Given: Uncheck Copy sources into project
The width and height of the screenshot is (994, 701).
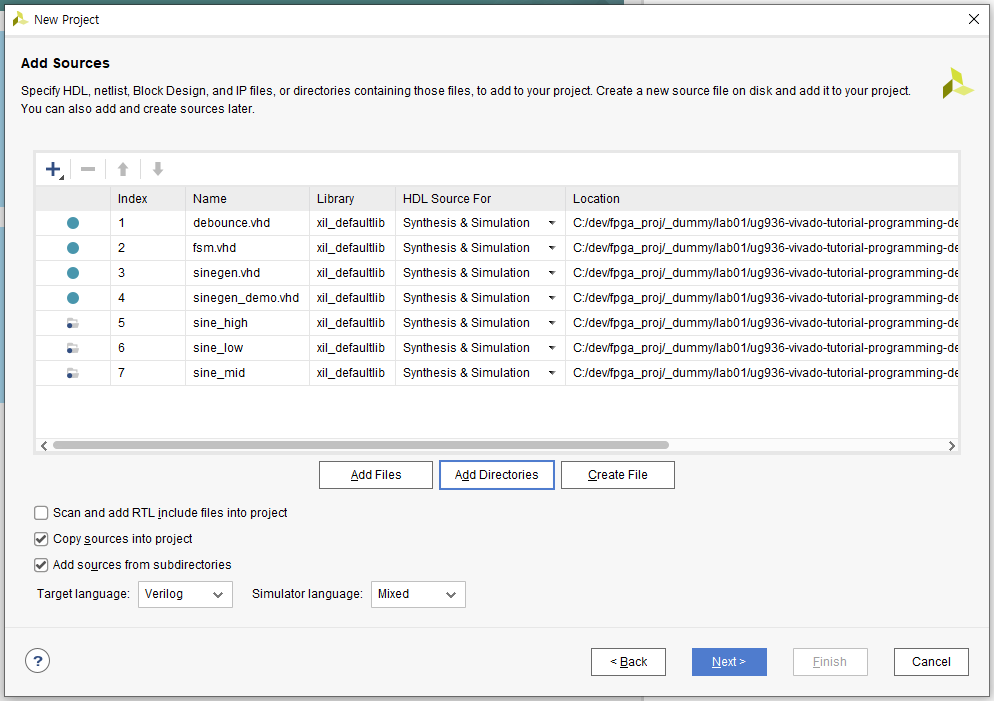Looking at the screenshot, I should point(41,539).
